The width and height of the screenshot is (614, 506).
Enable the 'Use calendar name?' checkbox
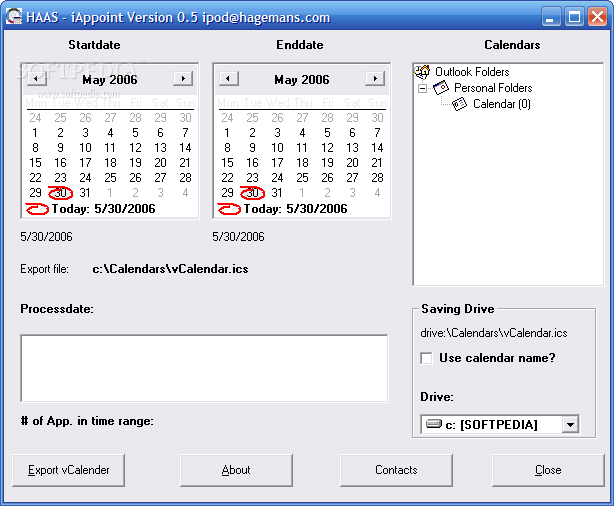tap(427, 358)
